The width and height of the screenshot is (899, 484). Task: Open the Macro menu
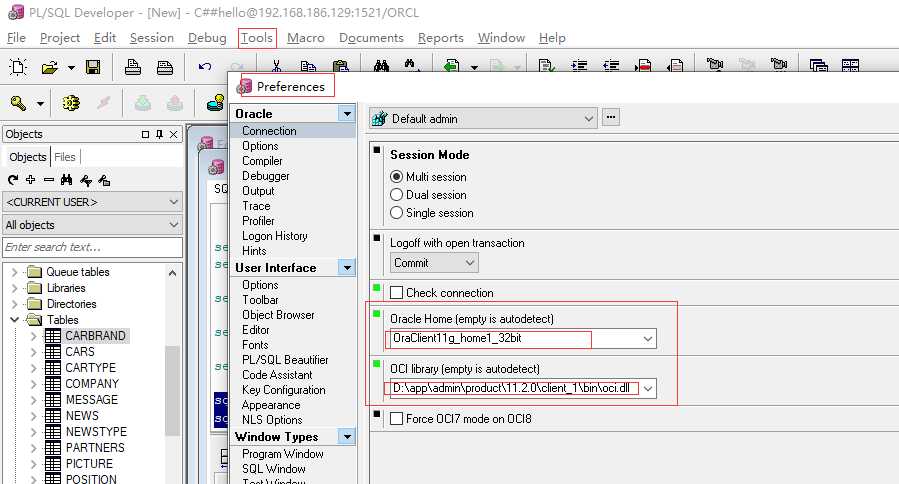point(306,38)
